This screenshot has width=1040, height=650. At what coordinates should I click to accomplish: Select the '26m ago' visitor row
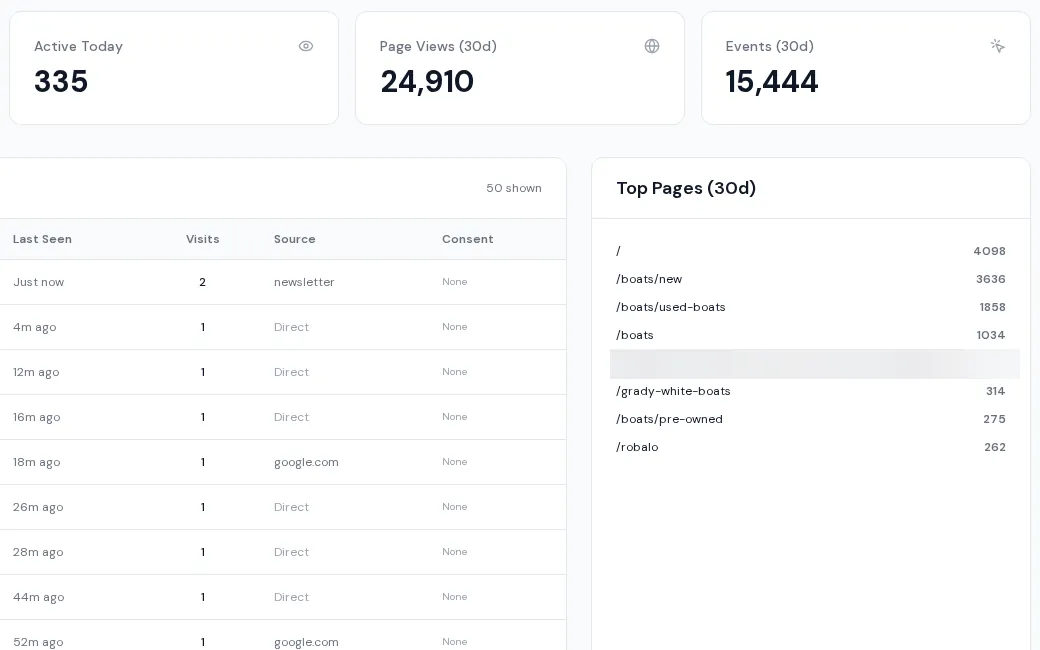pos(283,507)
